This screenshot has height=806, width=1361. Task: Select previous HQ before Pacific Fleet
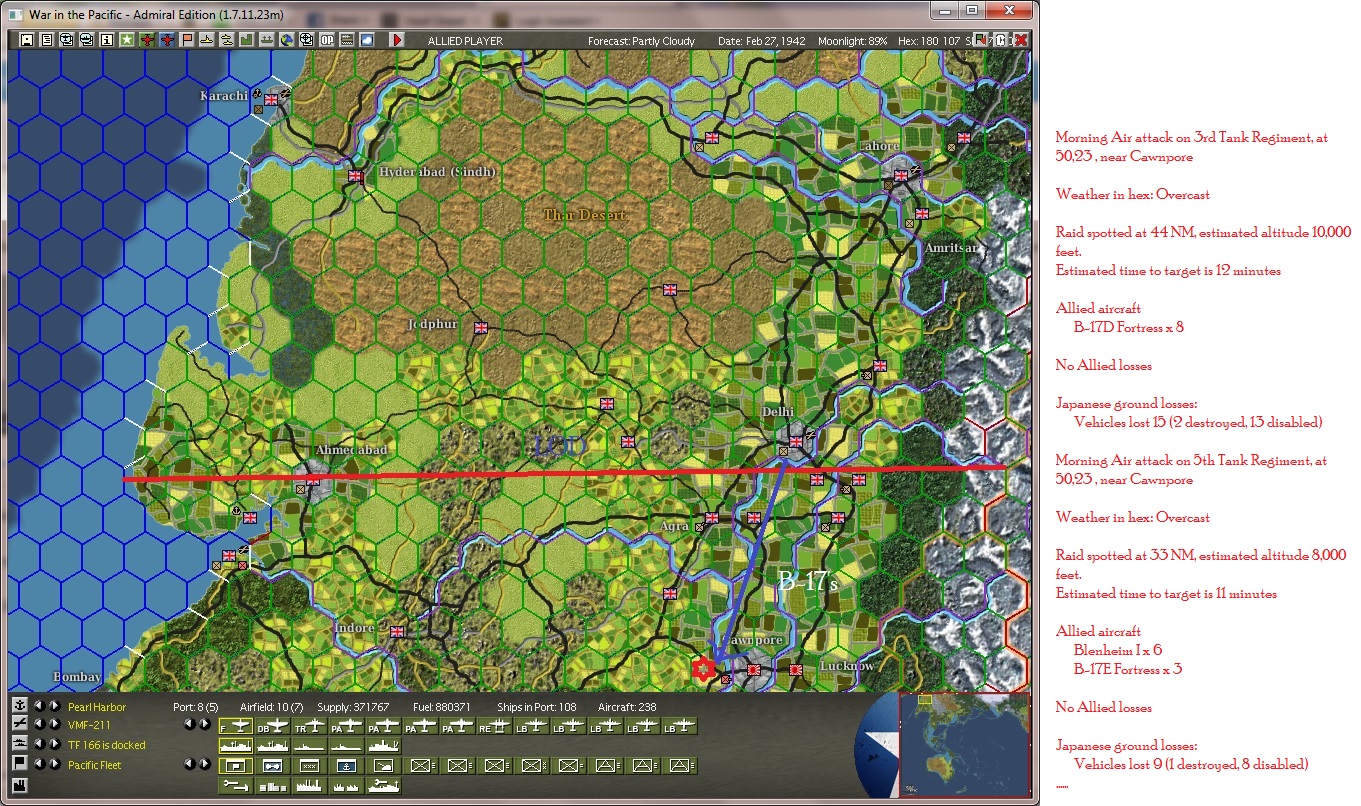tap(39, 764)
